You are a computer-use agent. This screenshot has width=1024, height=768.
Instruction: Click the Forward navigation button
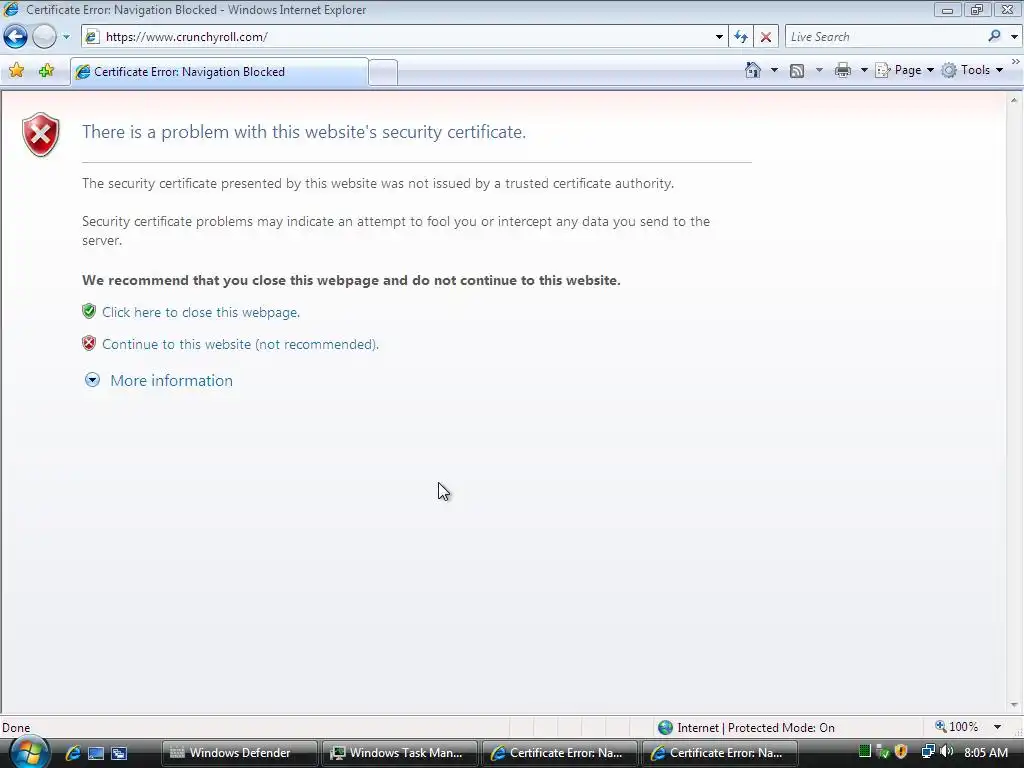[44, 37]
